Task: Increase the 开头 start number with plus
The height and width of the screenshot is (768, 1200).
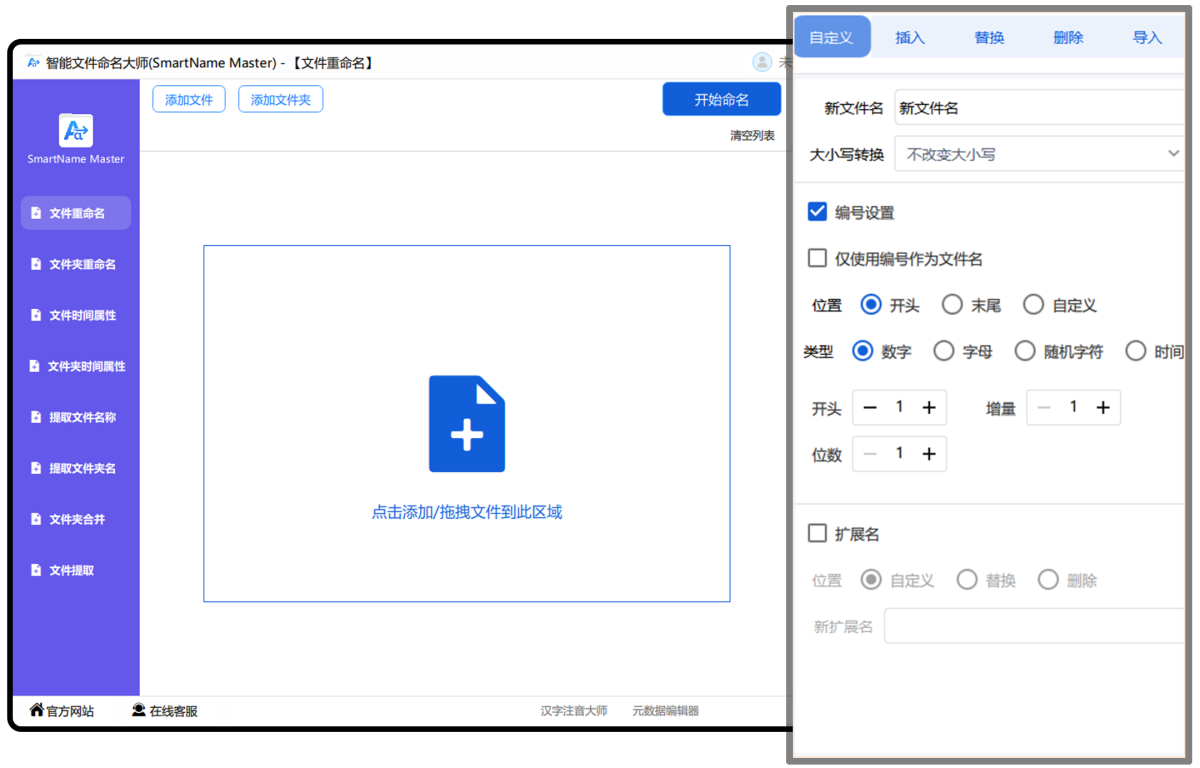Action: point(929,408)
